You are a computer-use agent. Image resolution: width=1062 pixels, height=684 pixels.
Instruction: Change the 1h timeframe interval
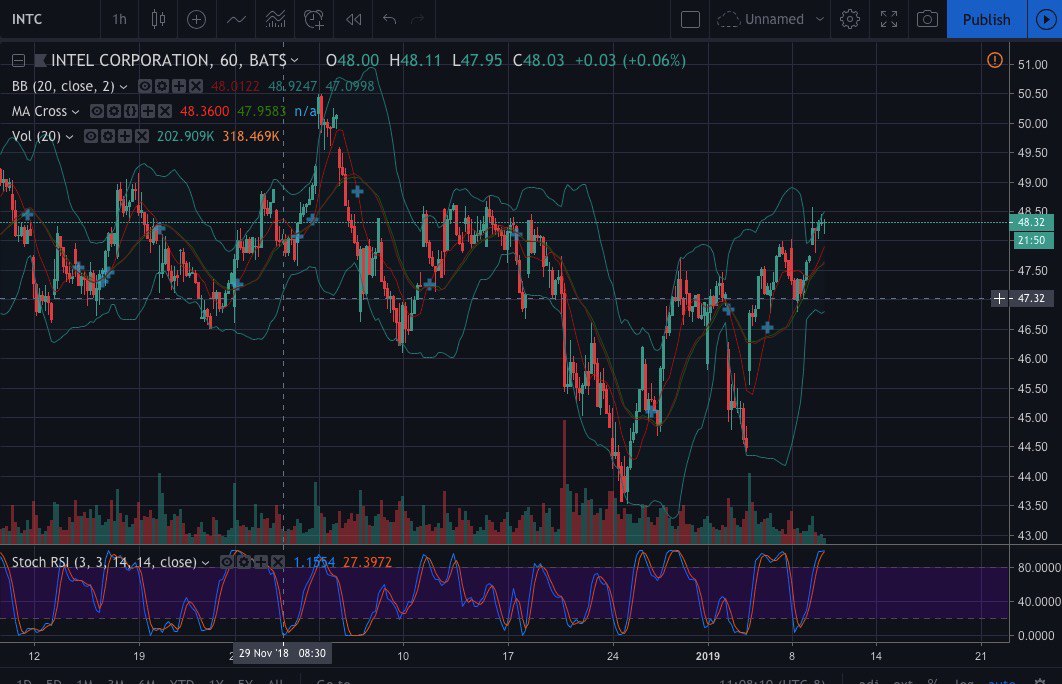(119, 19)
